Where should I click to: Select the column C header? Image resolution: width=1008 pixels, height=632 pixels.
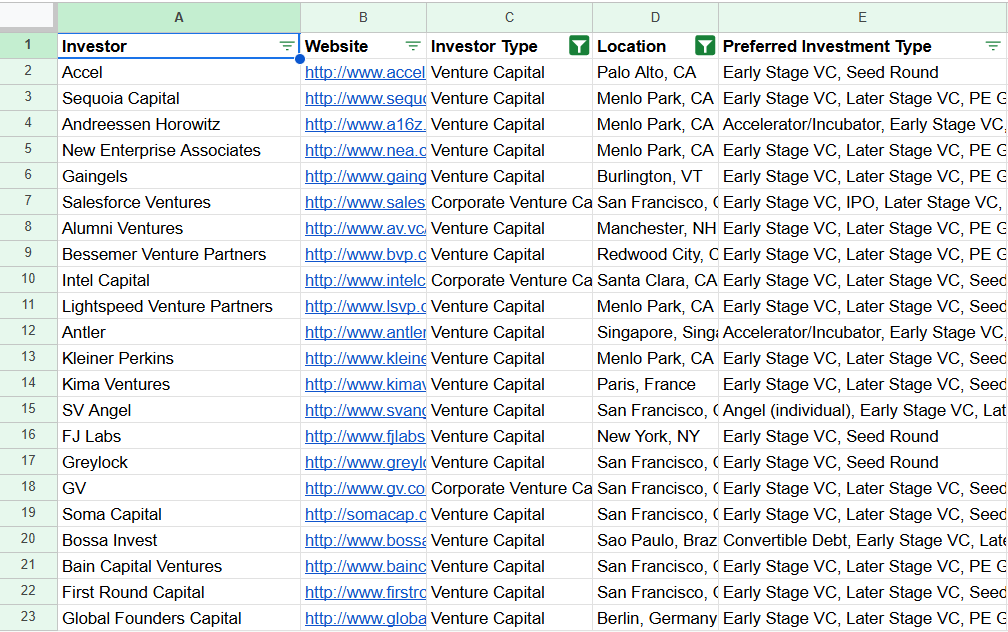tap(509, 17)
